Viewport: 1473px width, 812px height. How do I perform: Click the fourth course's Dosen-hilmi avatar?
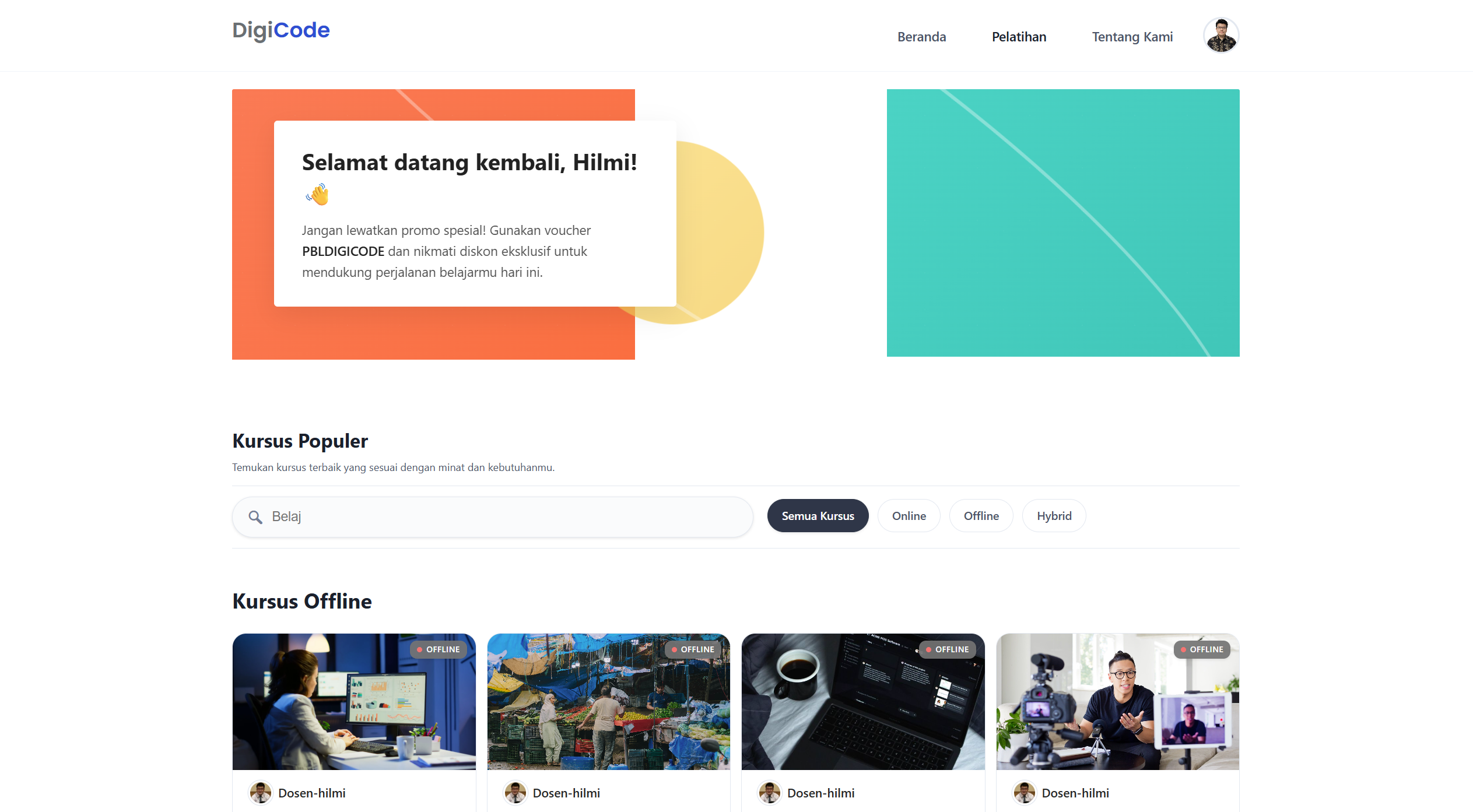tap(1024, 793)
